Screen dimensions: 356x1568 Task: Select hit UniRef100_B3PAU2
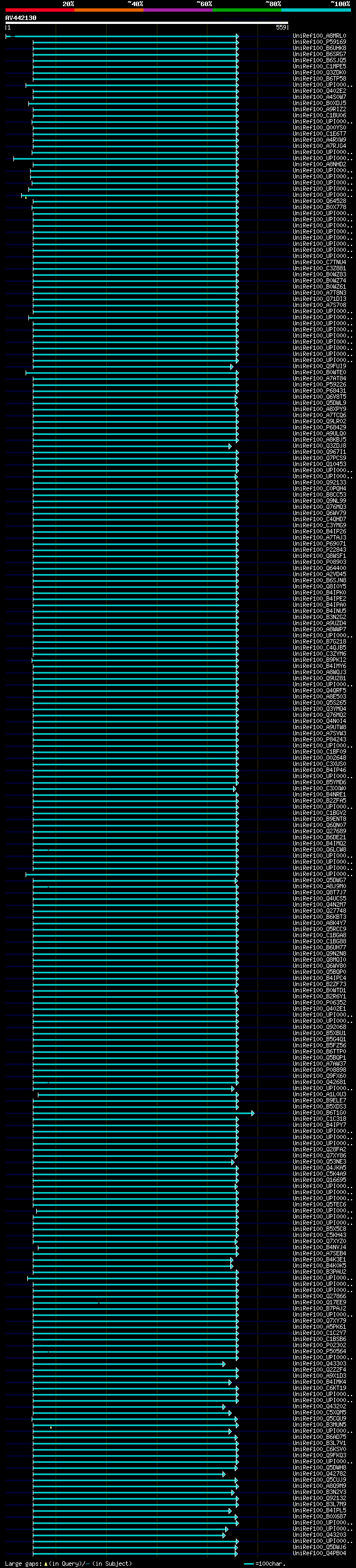click(319, 1272)
